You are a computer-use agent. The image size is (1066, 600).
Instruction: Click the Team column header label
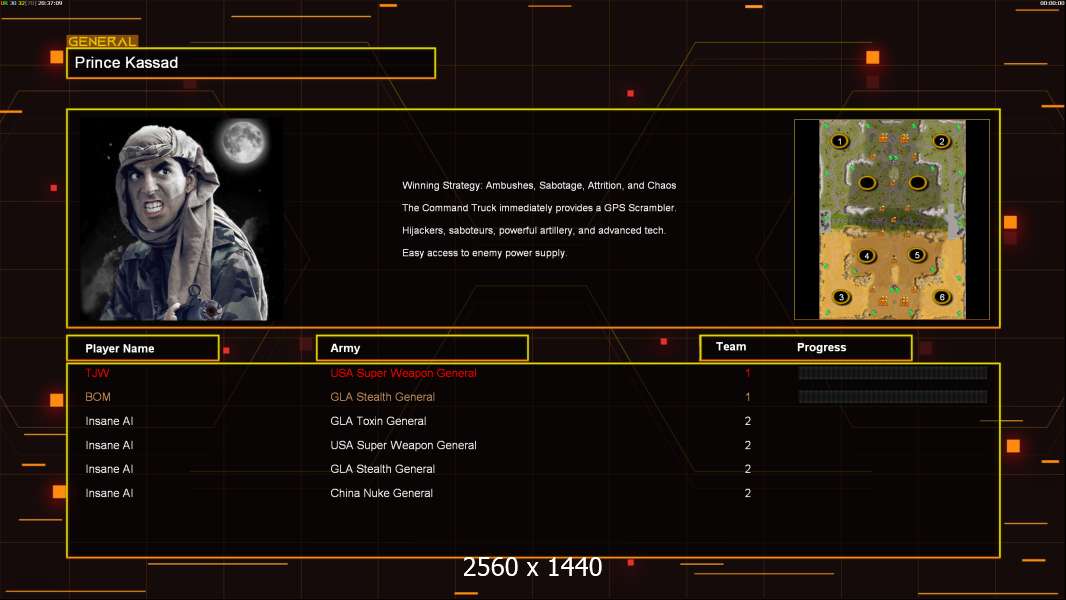click(731, 347)
